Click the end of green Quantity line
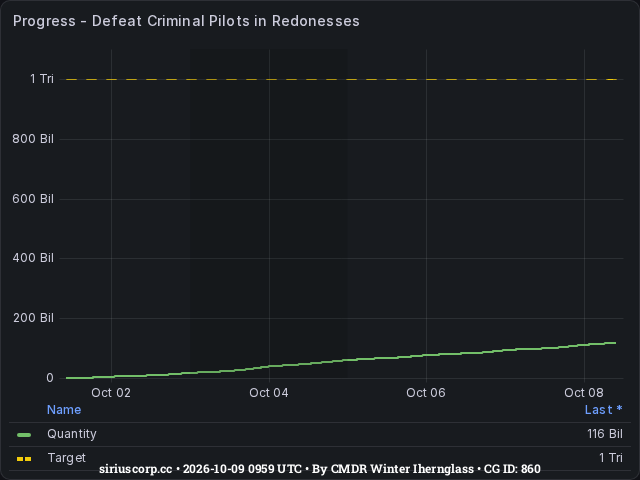The image size is (640, 480). coord(615,343)
